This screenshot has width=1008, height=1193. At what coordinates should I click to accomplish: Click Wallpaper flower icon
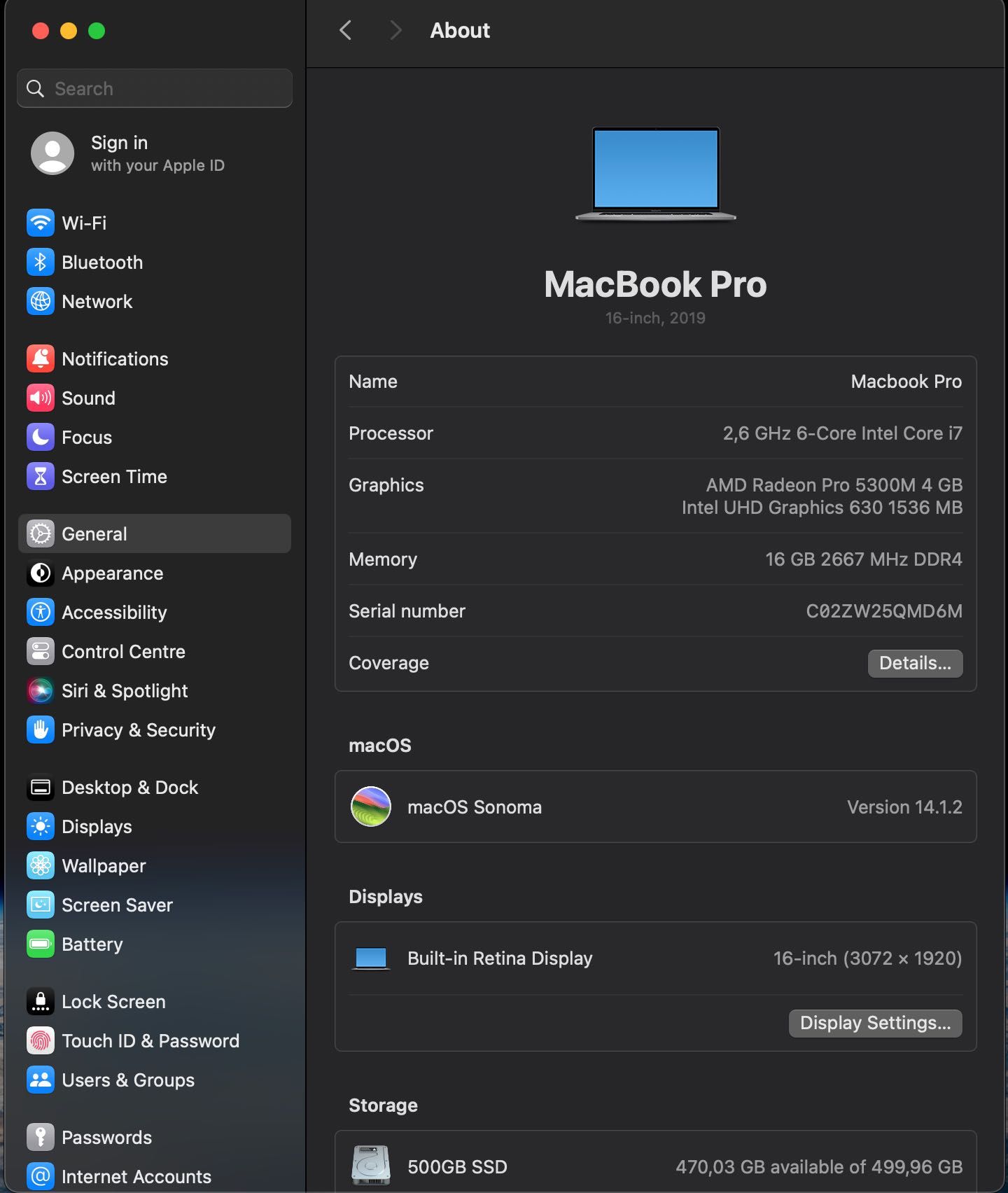(41, 866)
